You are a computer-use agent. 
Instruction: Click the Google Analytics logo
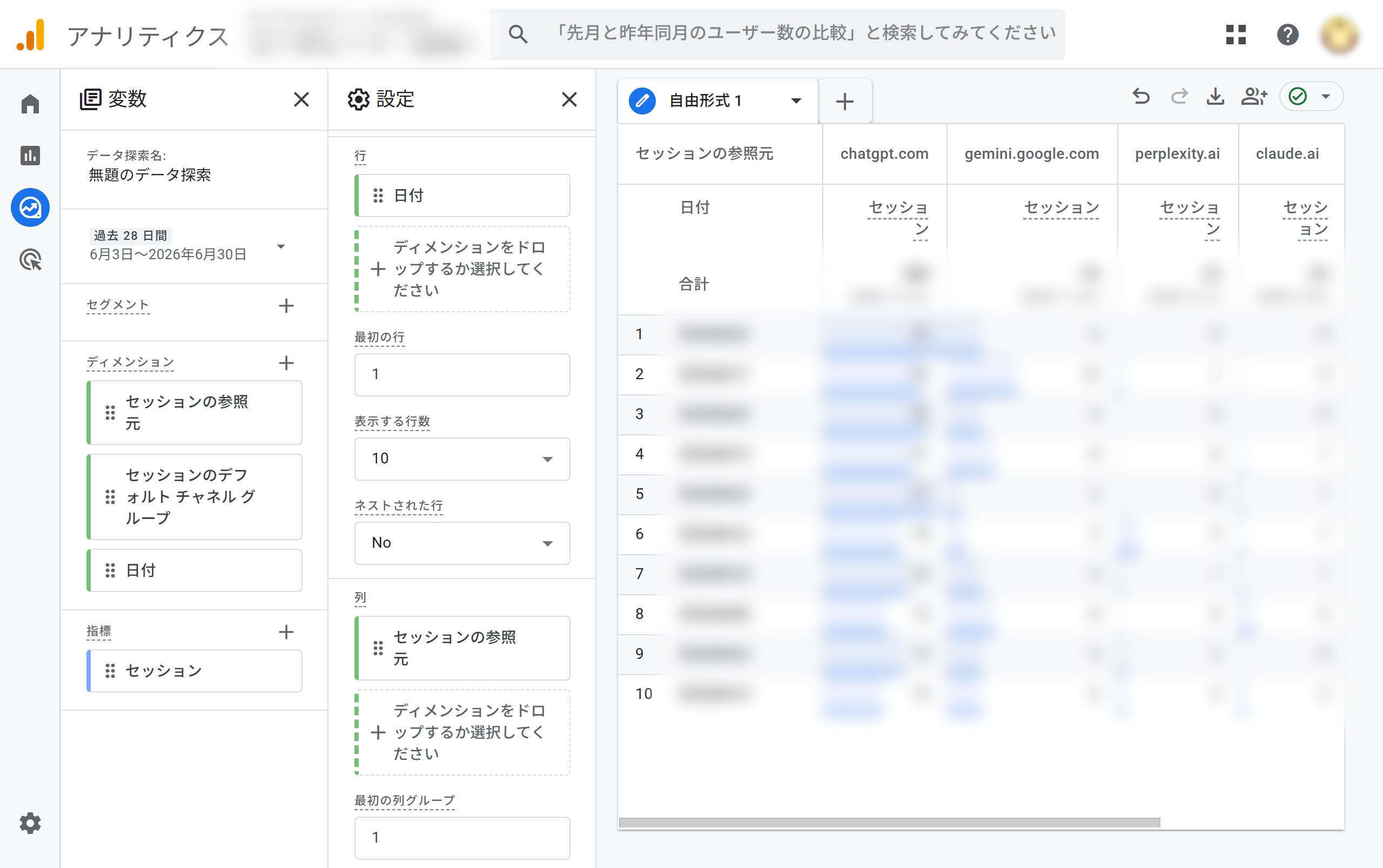31,35
